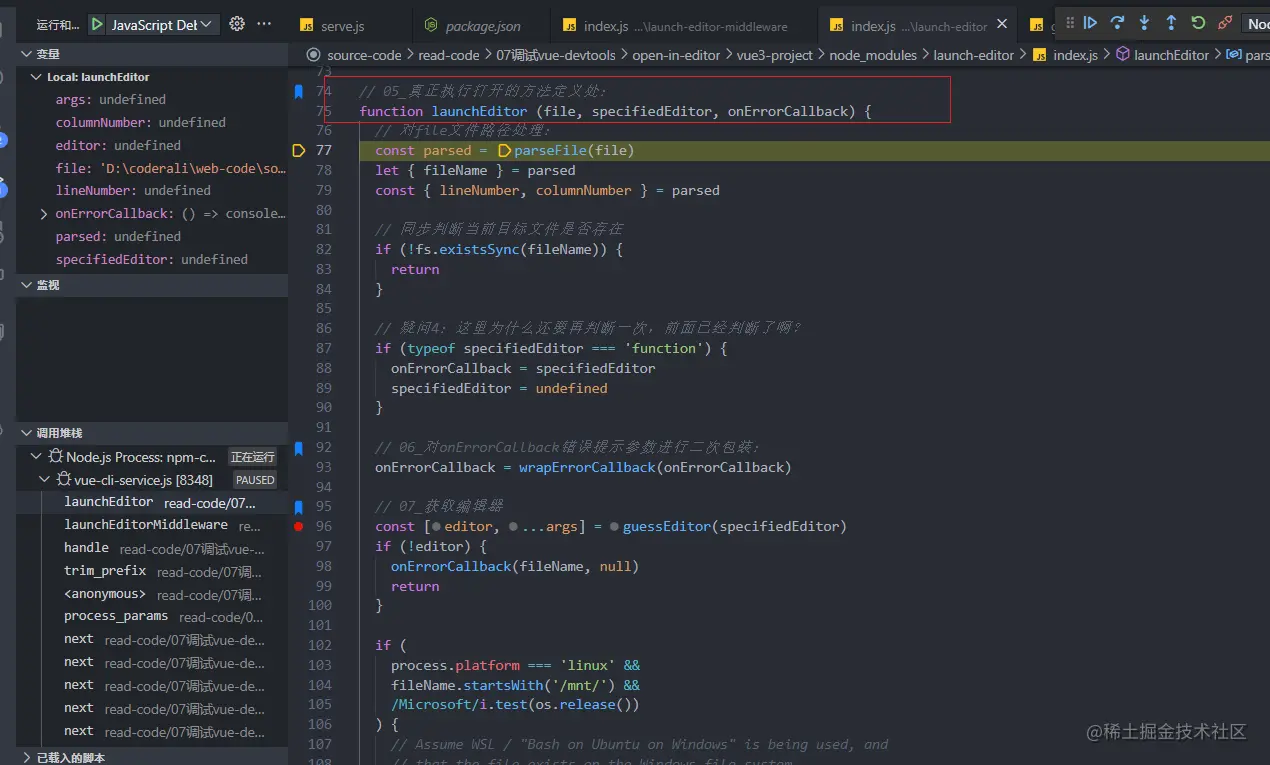Click the PAUSED badge on vue-cli-service.js

tap(255, 480)
